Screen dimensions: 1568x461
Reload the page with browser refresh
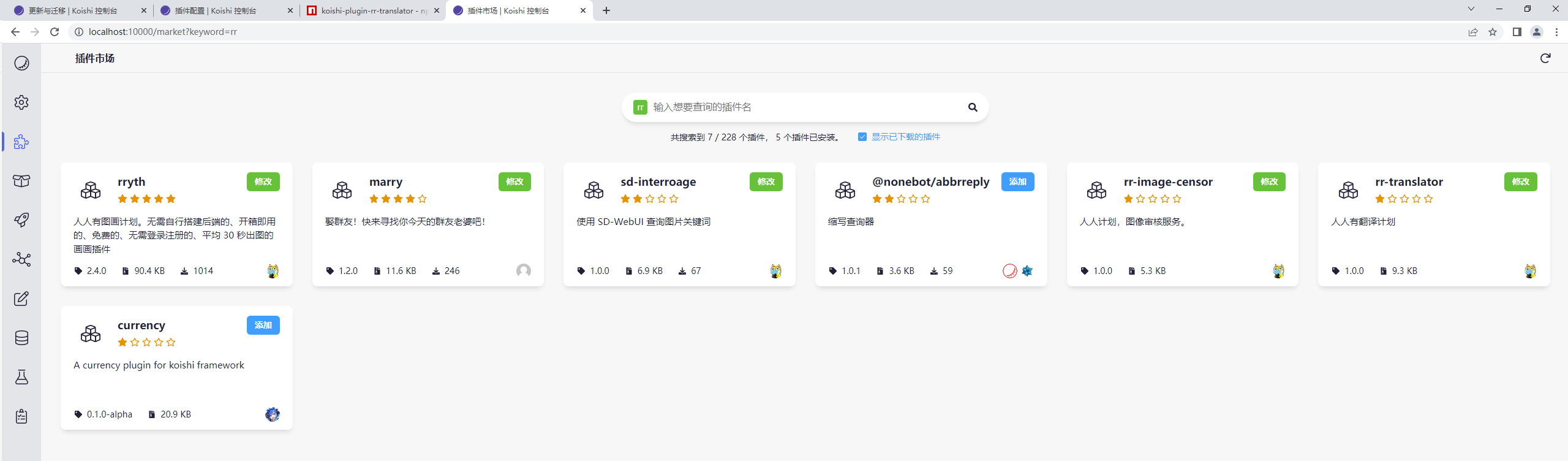(55, 32)
